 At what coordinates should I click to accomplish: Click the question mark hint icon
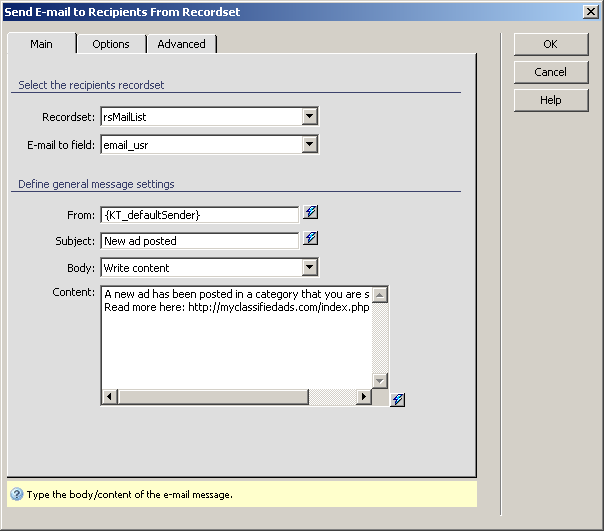17,494
